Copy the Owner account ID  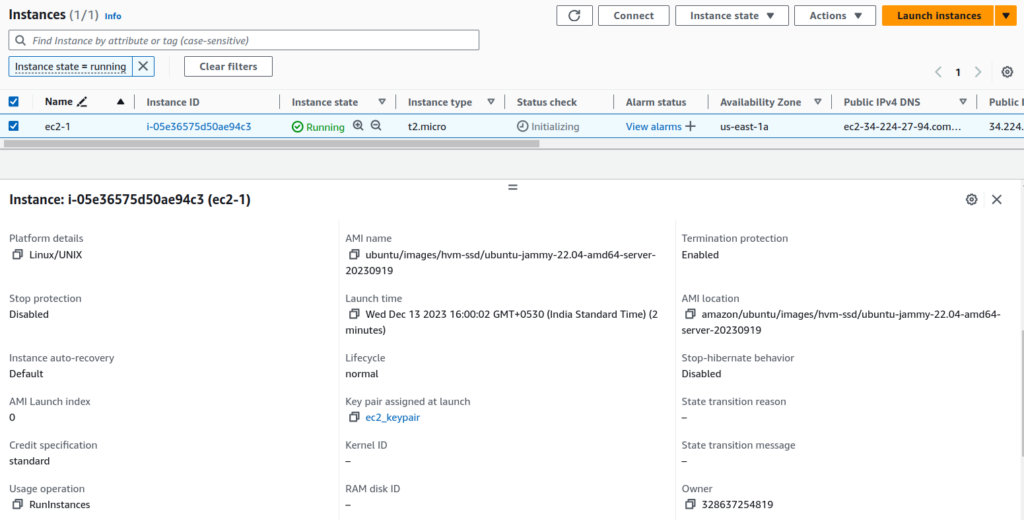coord(690,505)
